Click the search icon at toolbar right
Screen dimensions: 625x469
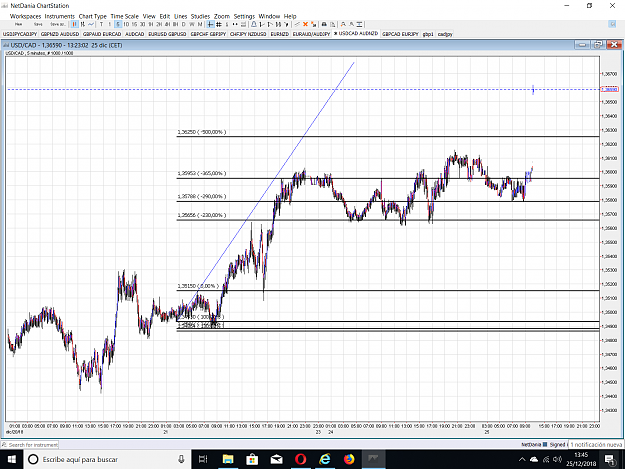coord(613,24)
